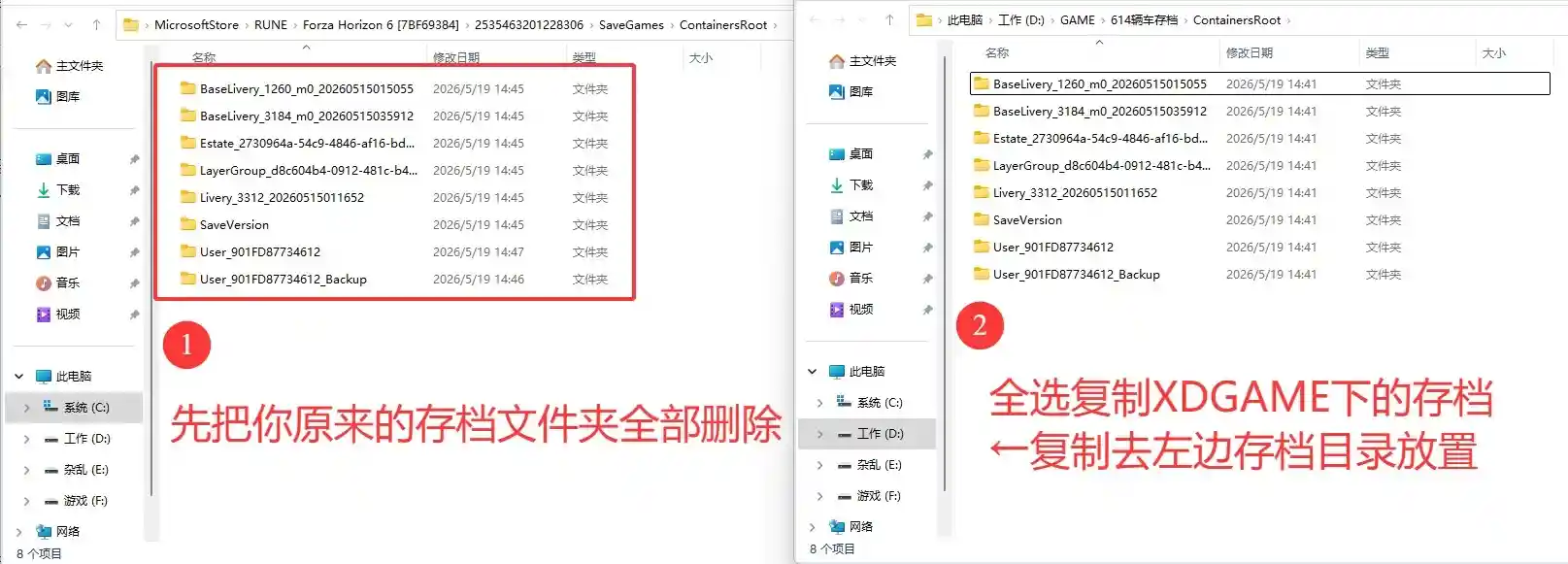Viewport: 1568px width, 564px height.
Task: Open 文档 documents in right window sidebar
Action: (x=851, y=216)
